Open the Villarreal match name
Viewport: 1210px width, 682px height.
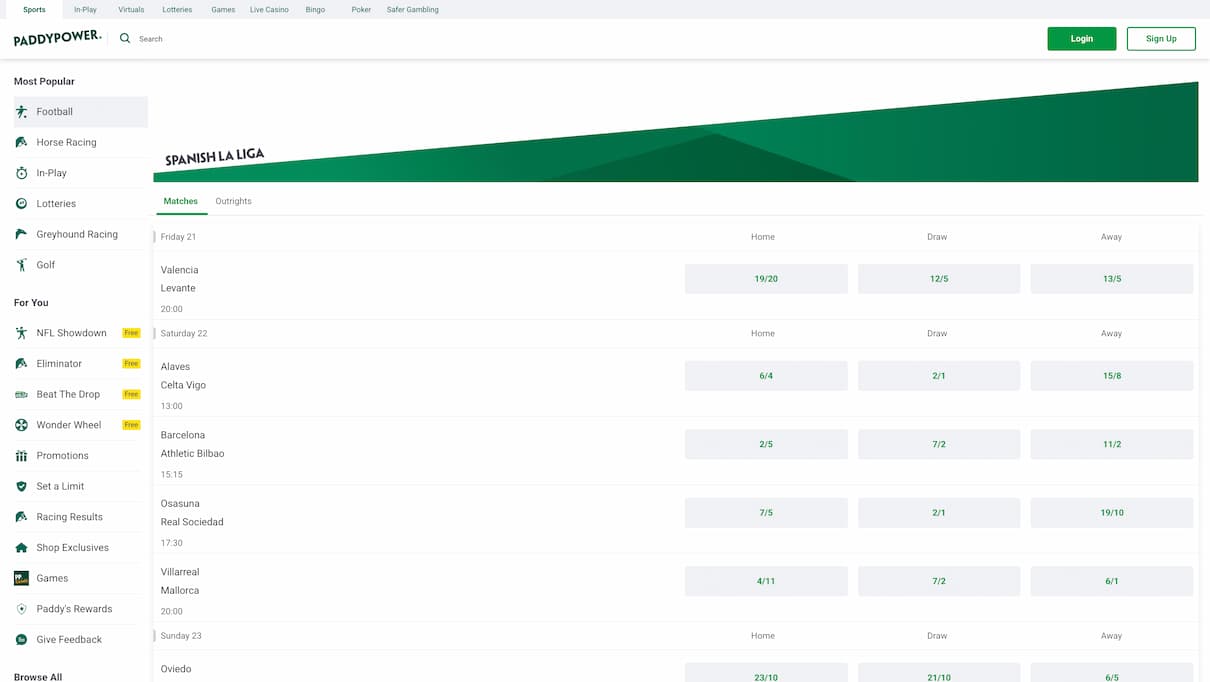[x=180, y=572]
